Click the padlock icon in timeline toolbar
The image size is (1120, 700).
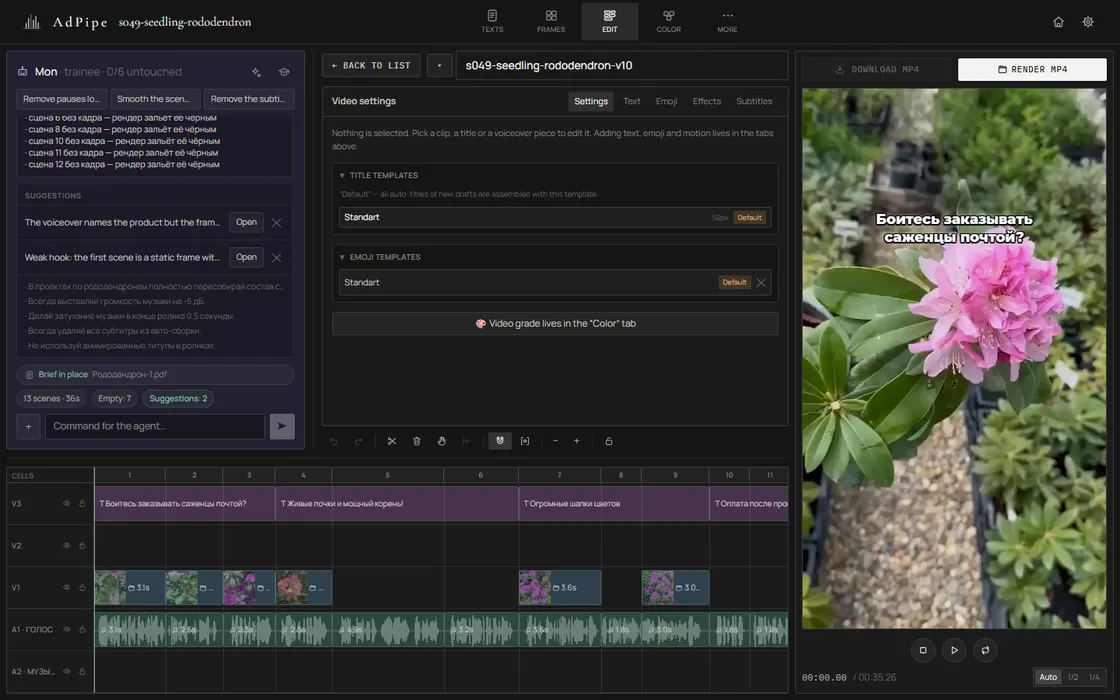[x=609, y=441]
